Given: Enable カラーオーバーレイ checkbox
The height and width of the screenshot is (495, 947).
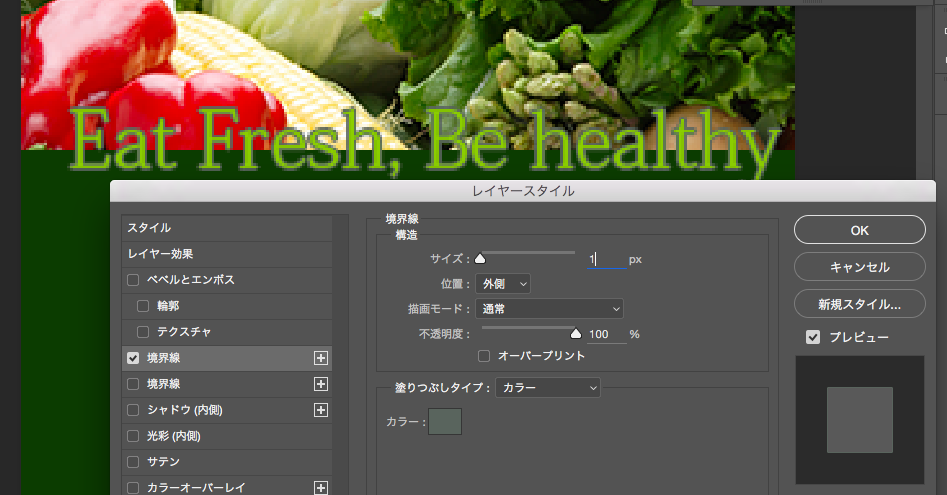Looking at the screenshot, I should click(133, 488).
